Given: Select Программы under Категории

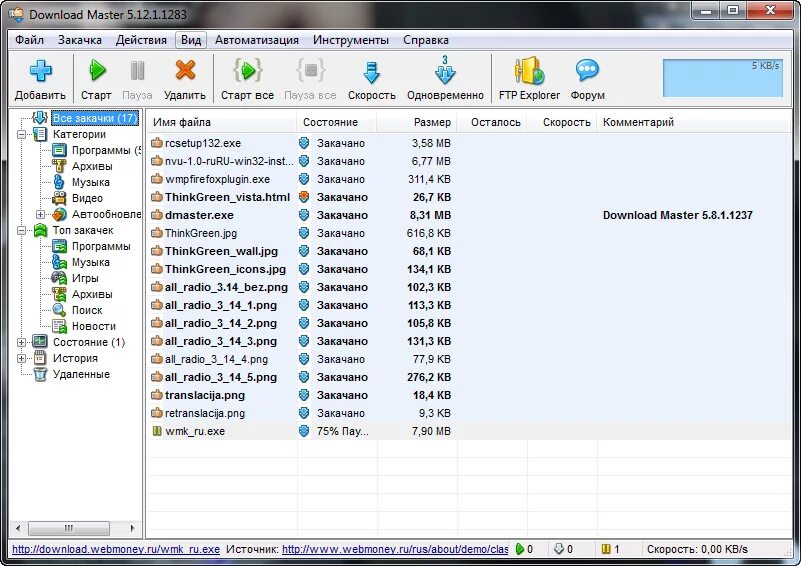Looking at the screenshot, I should tap(97, 150).
